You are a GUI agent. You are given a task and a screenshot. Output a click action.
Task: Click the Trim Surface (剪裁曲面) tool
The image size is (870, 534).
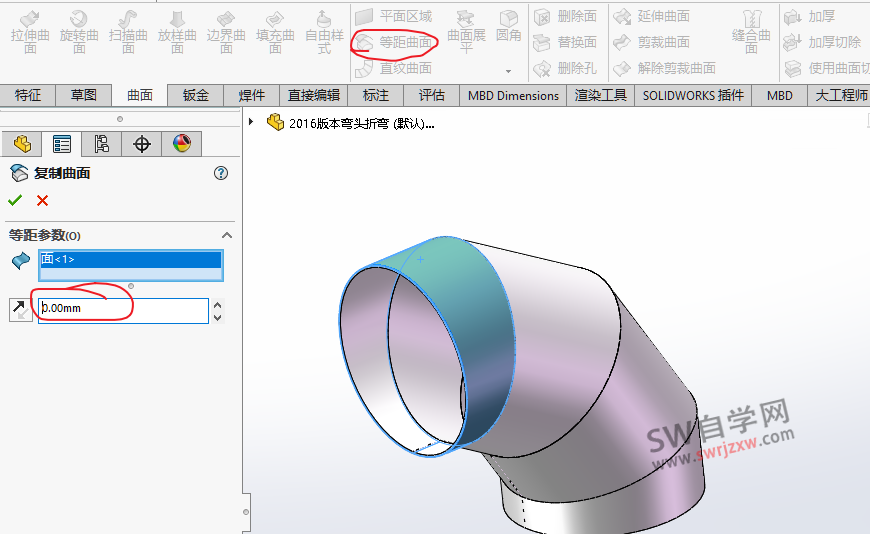[x=652, y=42]
